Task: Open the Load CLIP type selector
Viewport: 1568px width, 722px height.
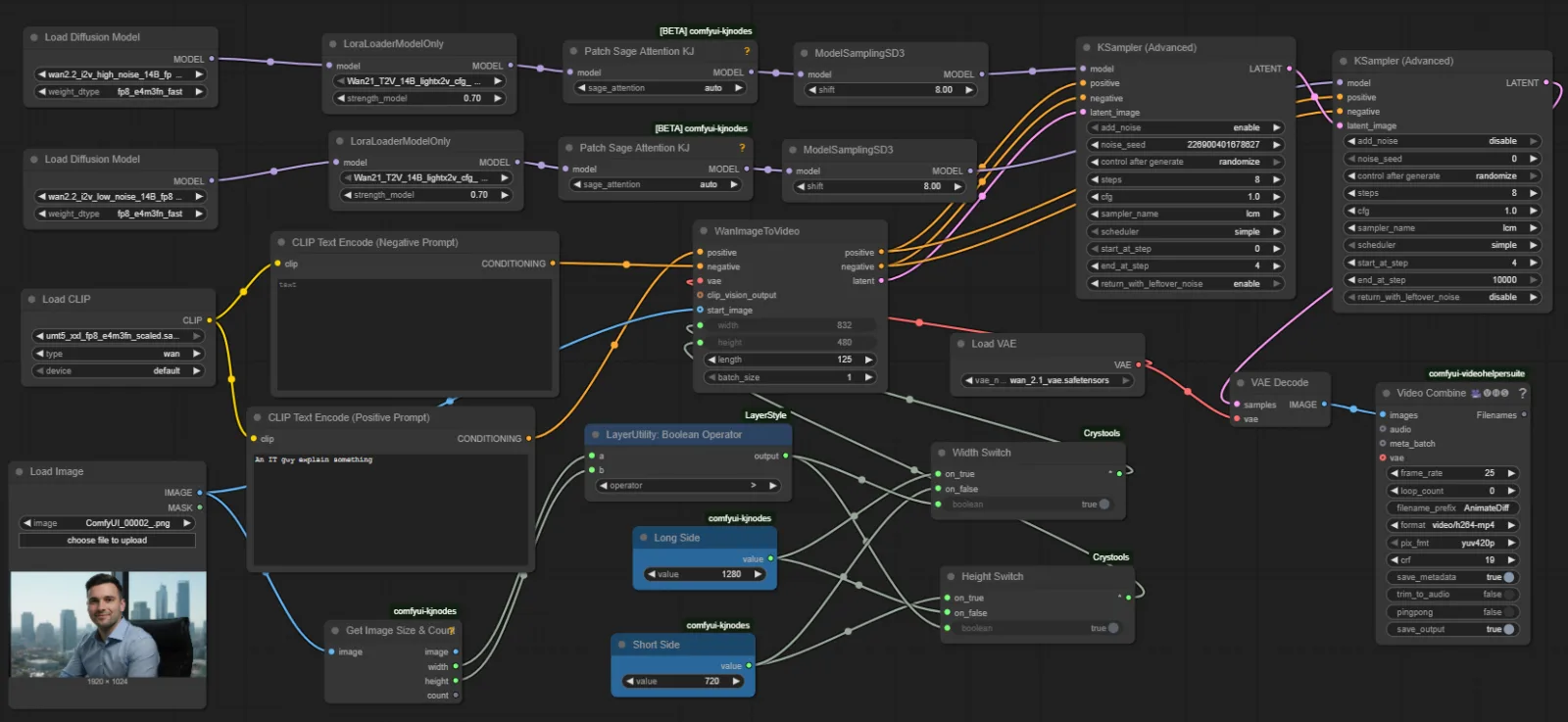Action: tap(118, 354)
